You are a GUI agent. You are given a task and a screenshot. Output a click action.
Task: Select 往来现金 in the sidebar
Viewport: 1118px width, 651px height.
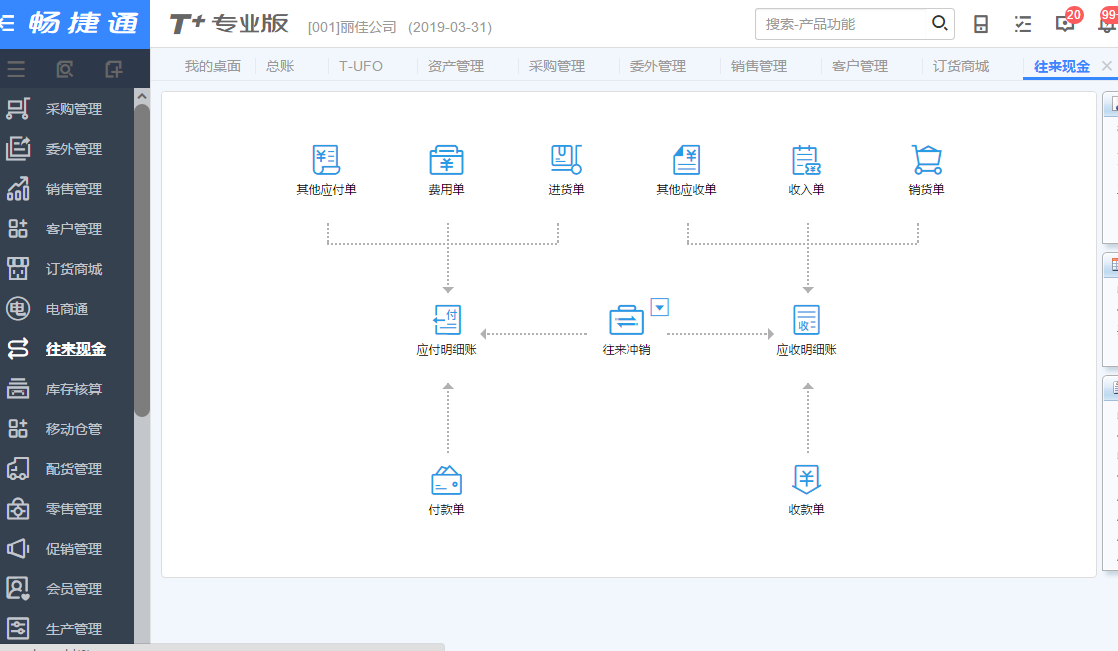tap(67, 349)
